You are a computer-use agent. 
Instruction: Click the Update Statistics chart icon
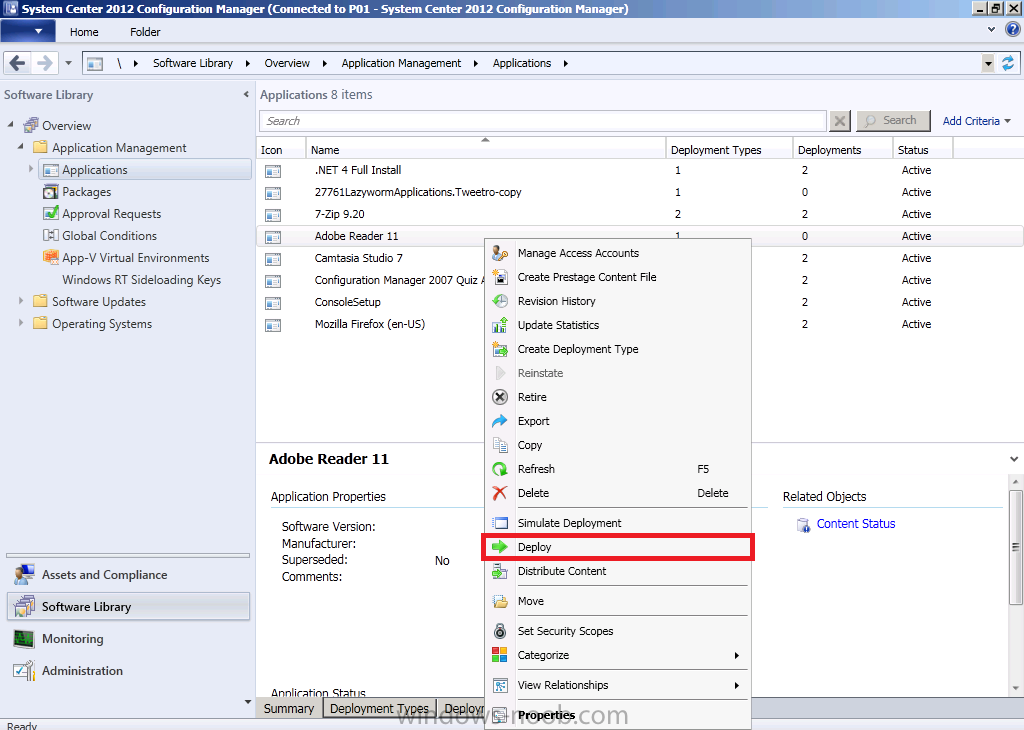pyautogui.click(x=500, y=325)
